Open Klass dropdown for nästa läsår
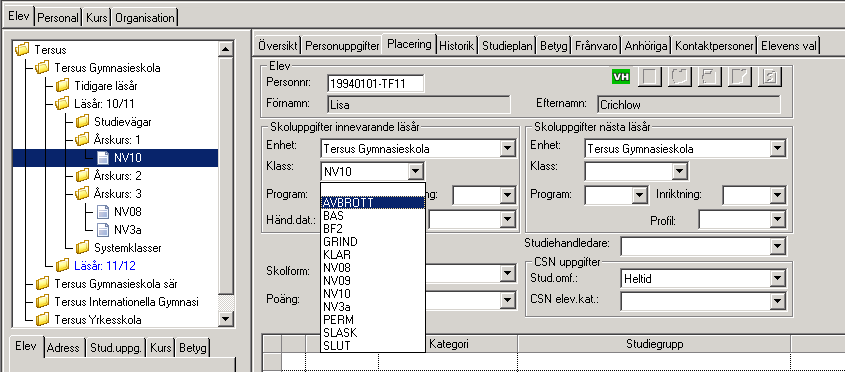The height and width of the screenshot is (372, 845). tap(680, 172)
